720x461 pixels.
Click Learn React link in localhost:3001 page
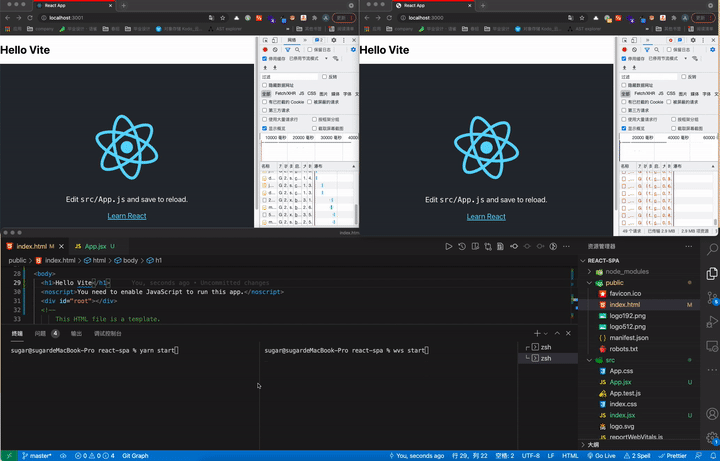(x=127, y=216)
